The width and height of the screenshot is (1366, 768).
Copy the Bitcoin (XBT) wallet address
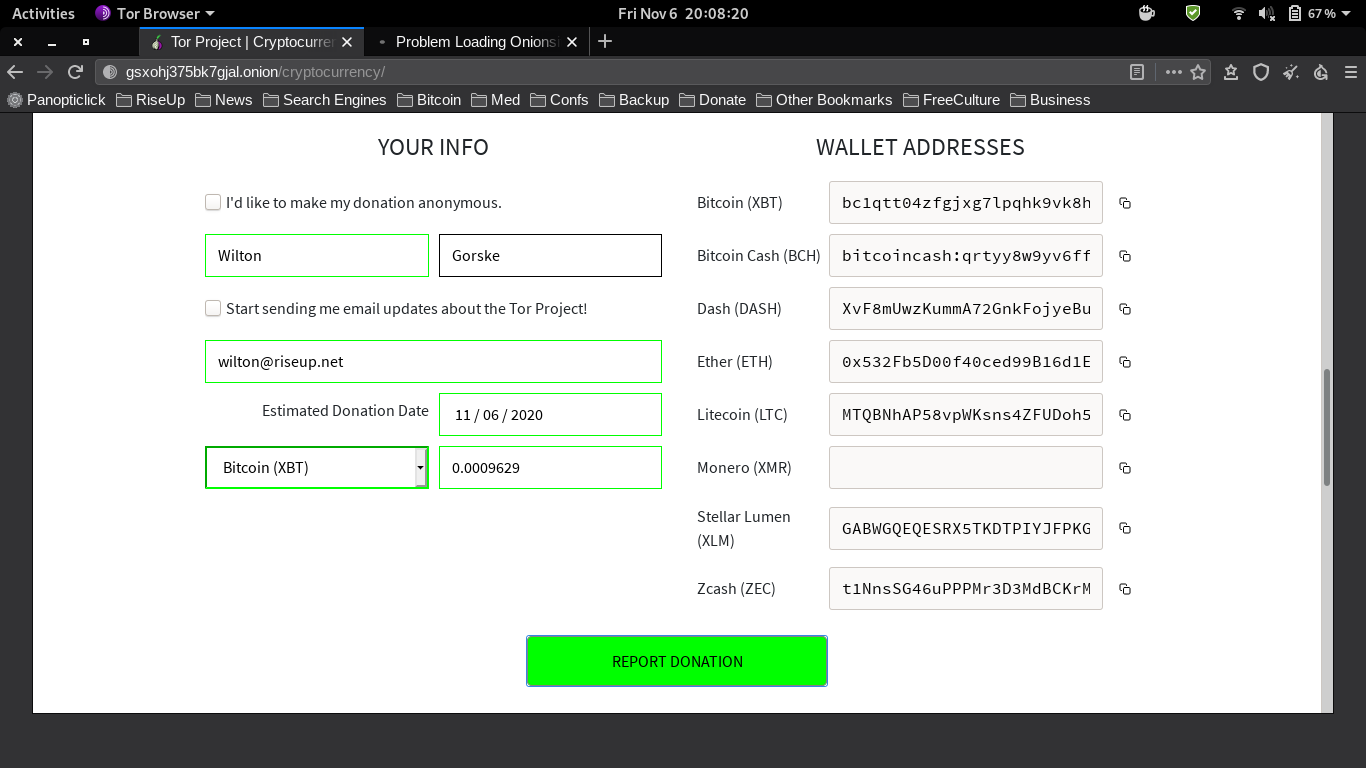(1125, 203)
